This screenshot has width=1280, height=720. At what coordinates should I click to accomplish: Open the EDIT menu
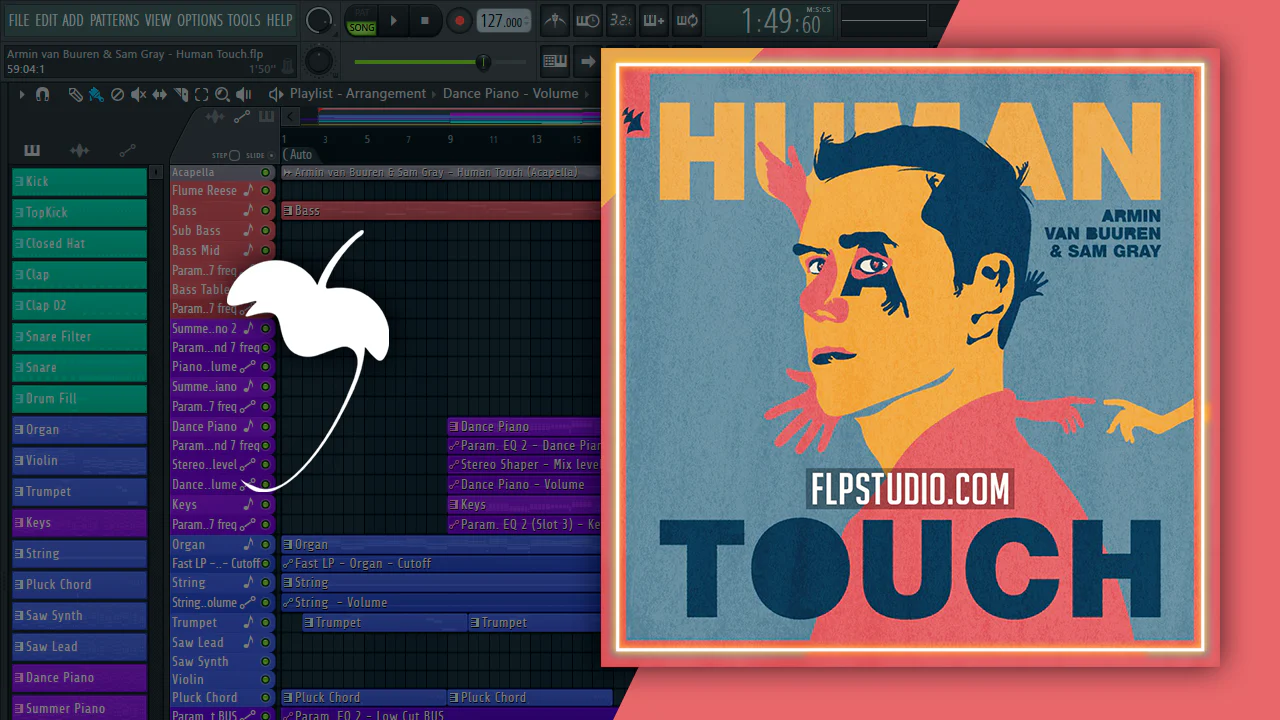[x=46, y=20]
